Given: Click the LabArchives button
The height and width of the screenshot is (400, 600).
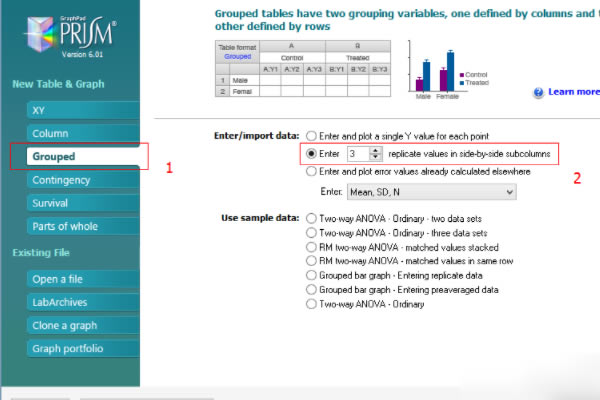Looking at the screenshot, I should (83, 302).
